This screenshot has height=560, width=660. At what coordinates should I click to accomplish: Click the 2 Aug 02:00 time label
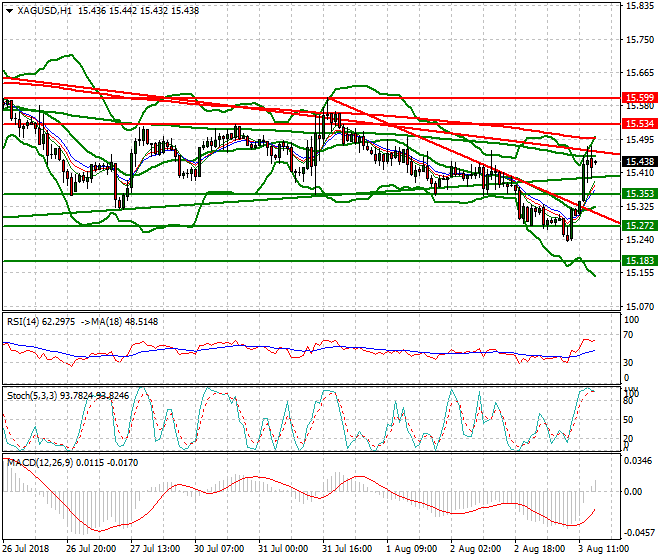tap(475, 549)
